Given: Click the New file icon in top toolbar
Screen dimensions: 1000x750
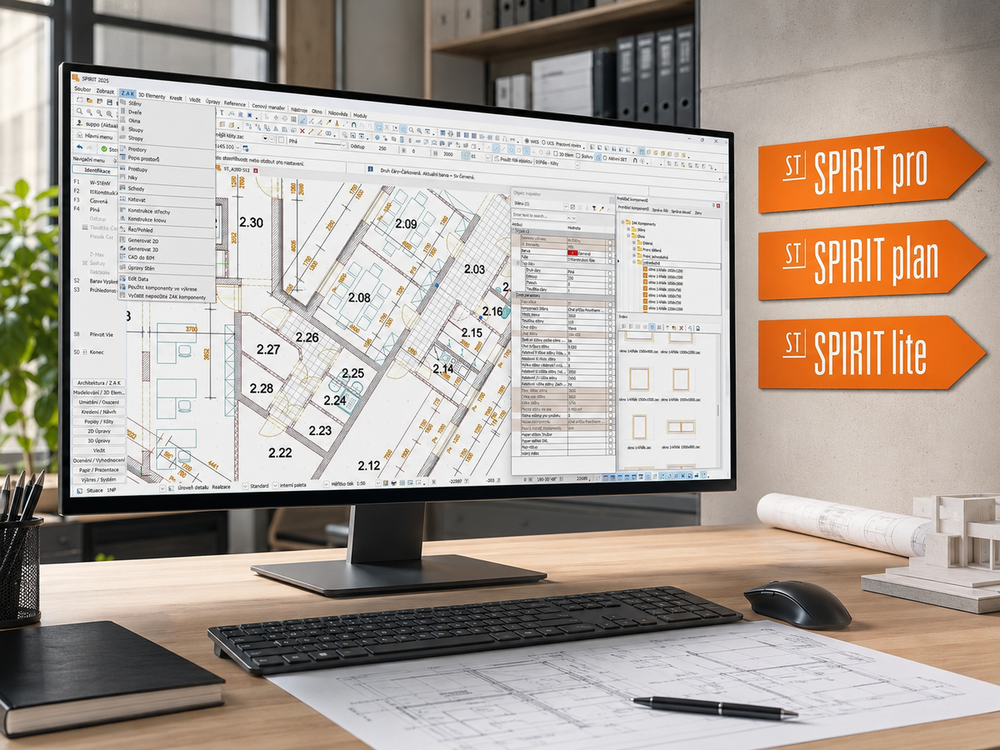Looking at the screenshot, I should (80, 99).
